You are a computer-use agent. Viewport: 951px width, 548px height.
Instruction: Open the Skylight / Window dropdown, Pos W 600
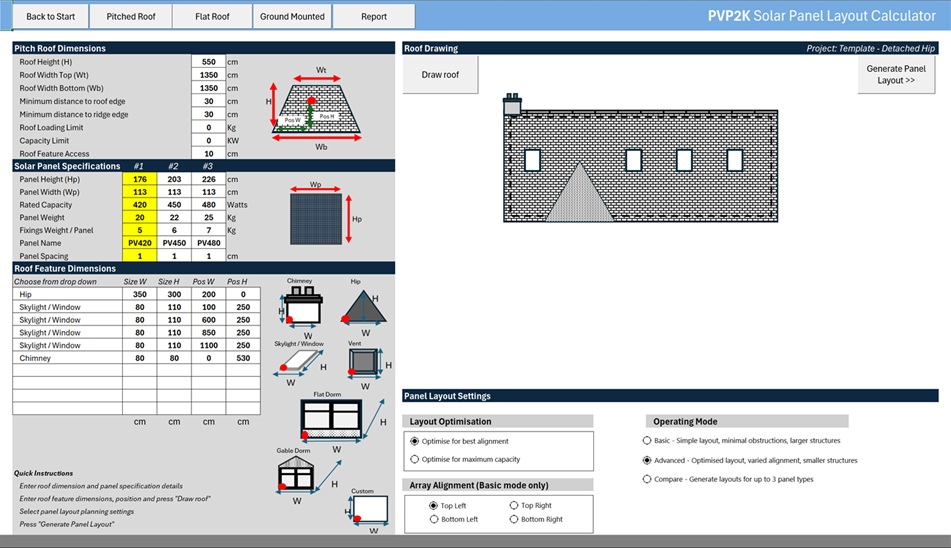click(67, 319)
